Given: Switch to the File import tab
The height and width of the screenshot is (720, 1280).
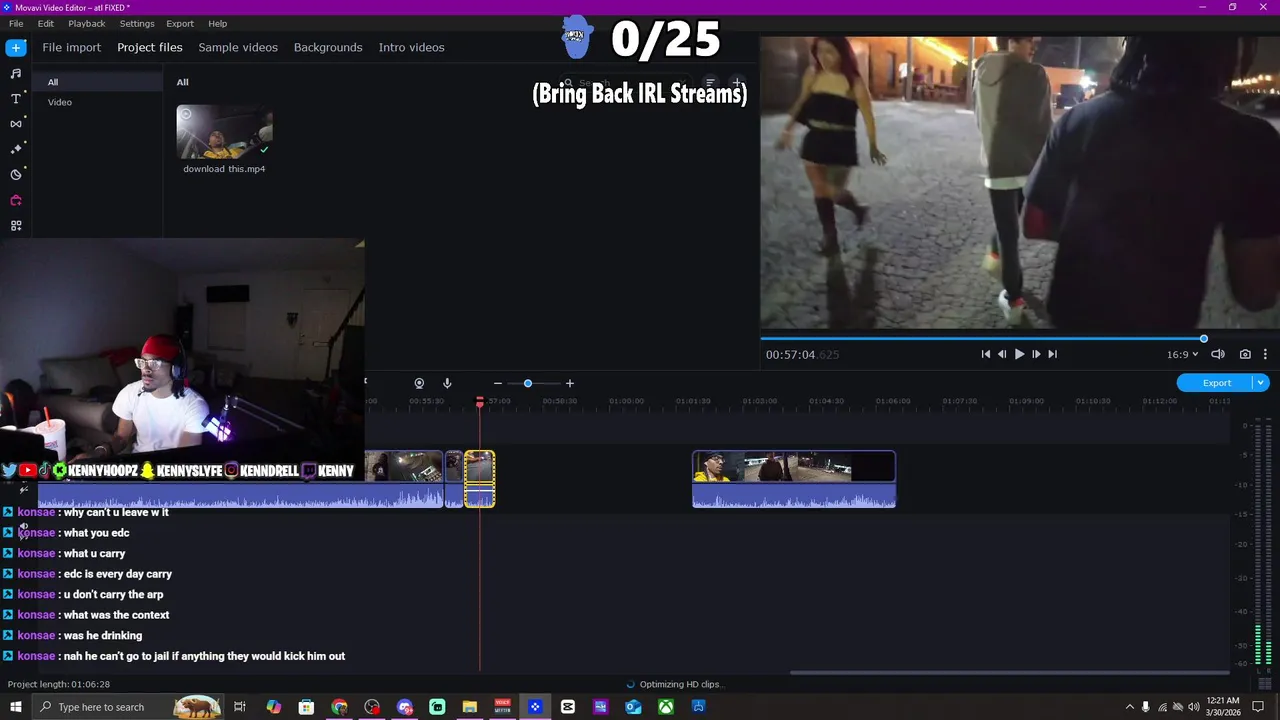Looking at the screenshot, I should pos(71,47).
